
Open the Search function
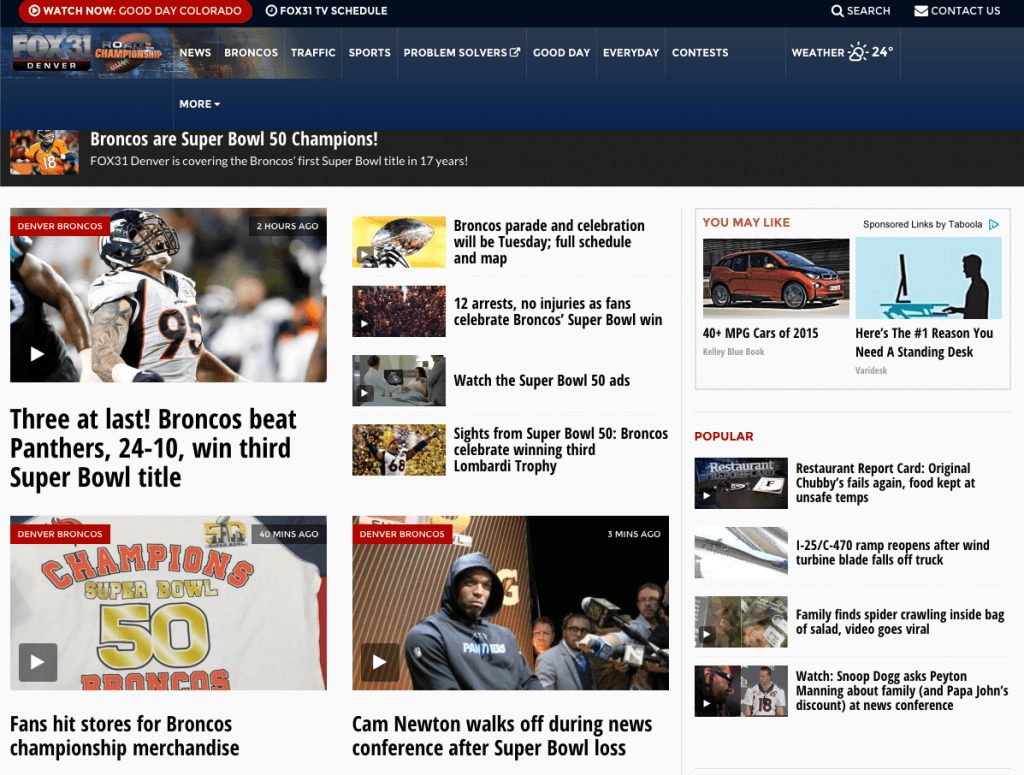860,11
